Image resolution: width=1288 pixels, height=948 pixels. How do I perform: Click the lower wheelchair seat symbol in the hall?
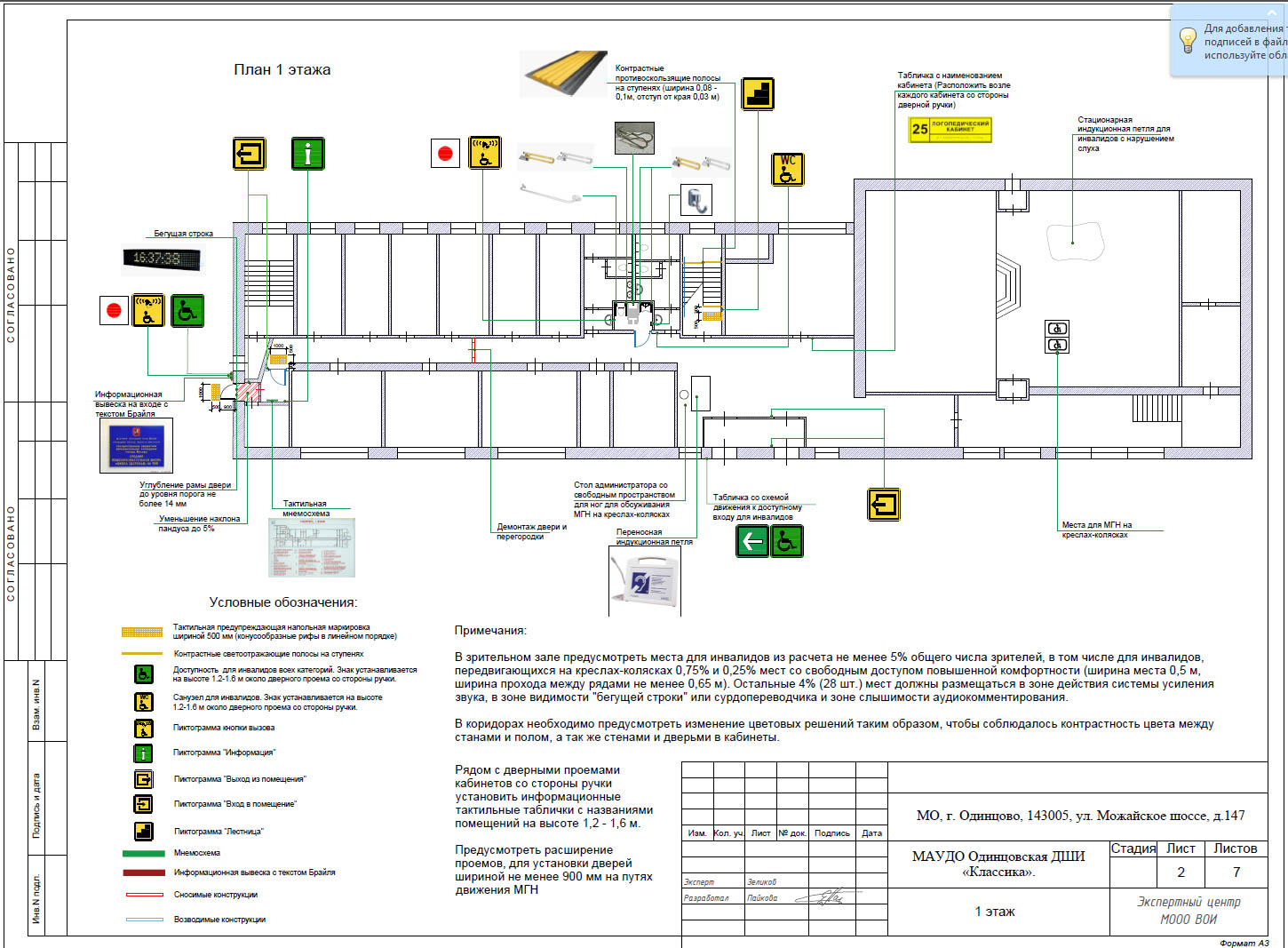click(1057, 345)
